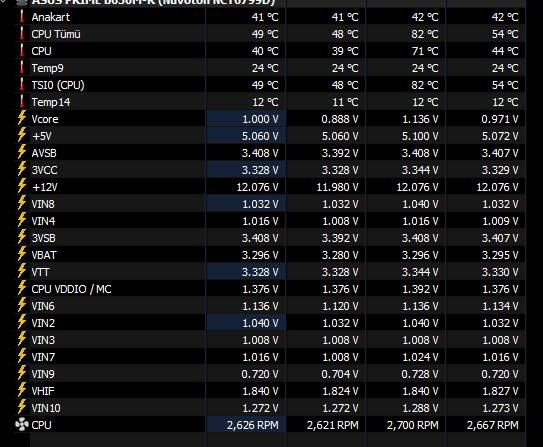Image resolution: width=543 pixels, height=447 pixels.
Task: Select the Vcore sensor label
Action: tap(45, 119)
